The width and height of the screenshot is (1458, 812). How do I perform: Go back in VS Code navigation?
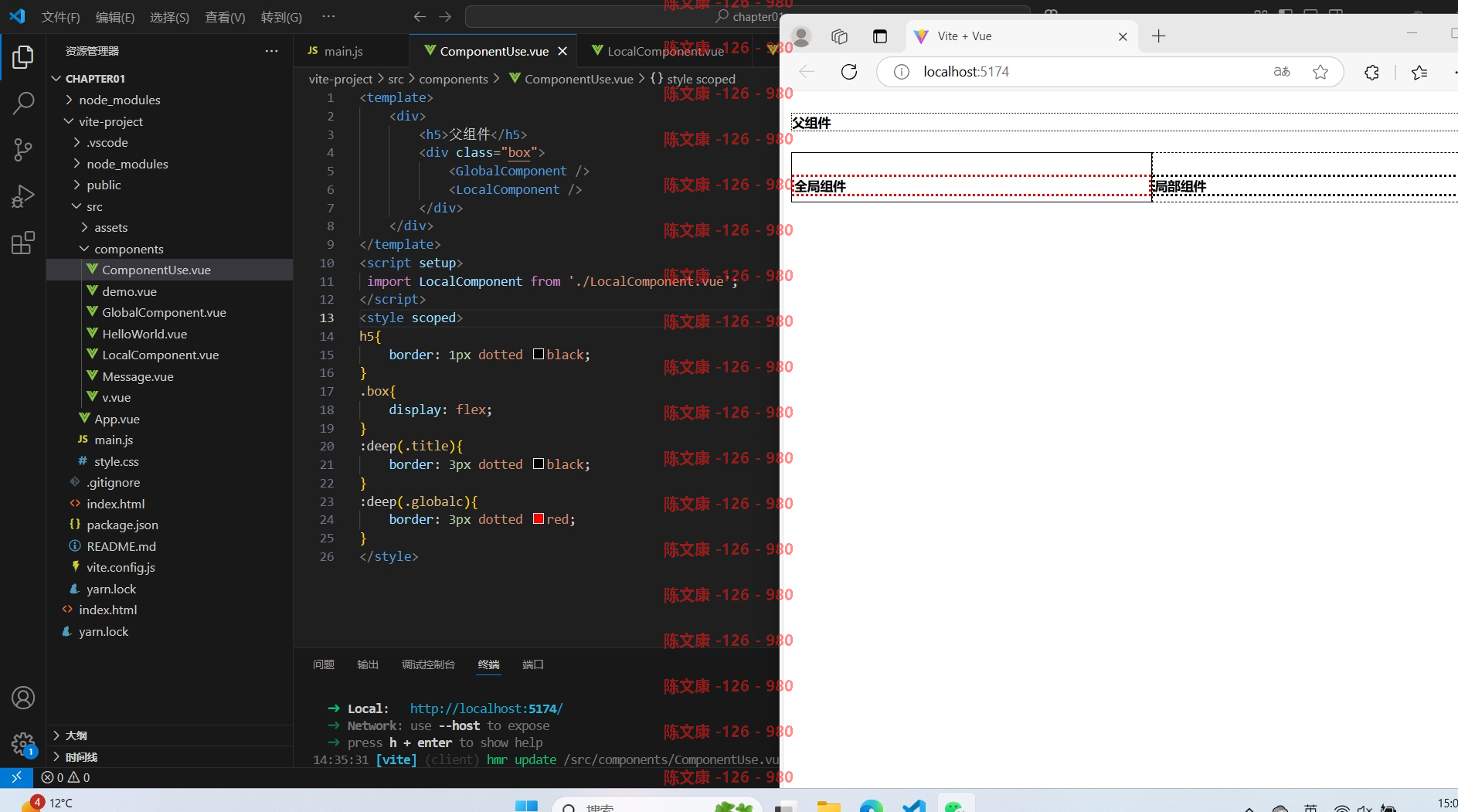tap(420, 16)
